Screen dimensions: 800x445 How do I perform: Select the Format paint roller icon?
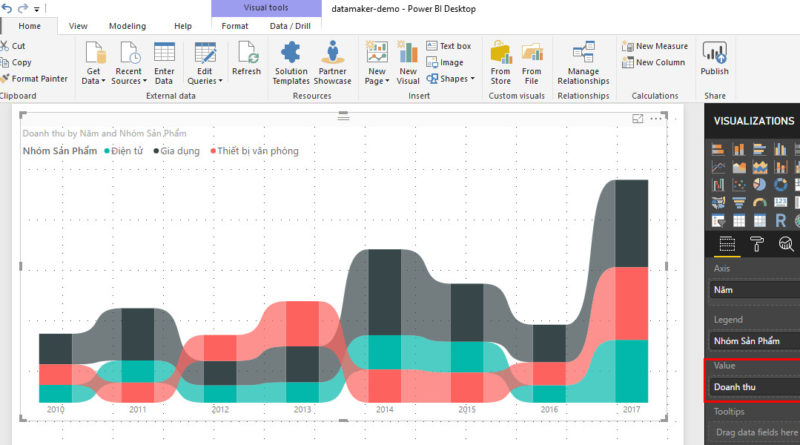point(757,243)
